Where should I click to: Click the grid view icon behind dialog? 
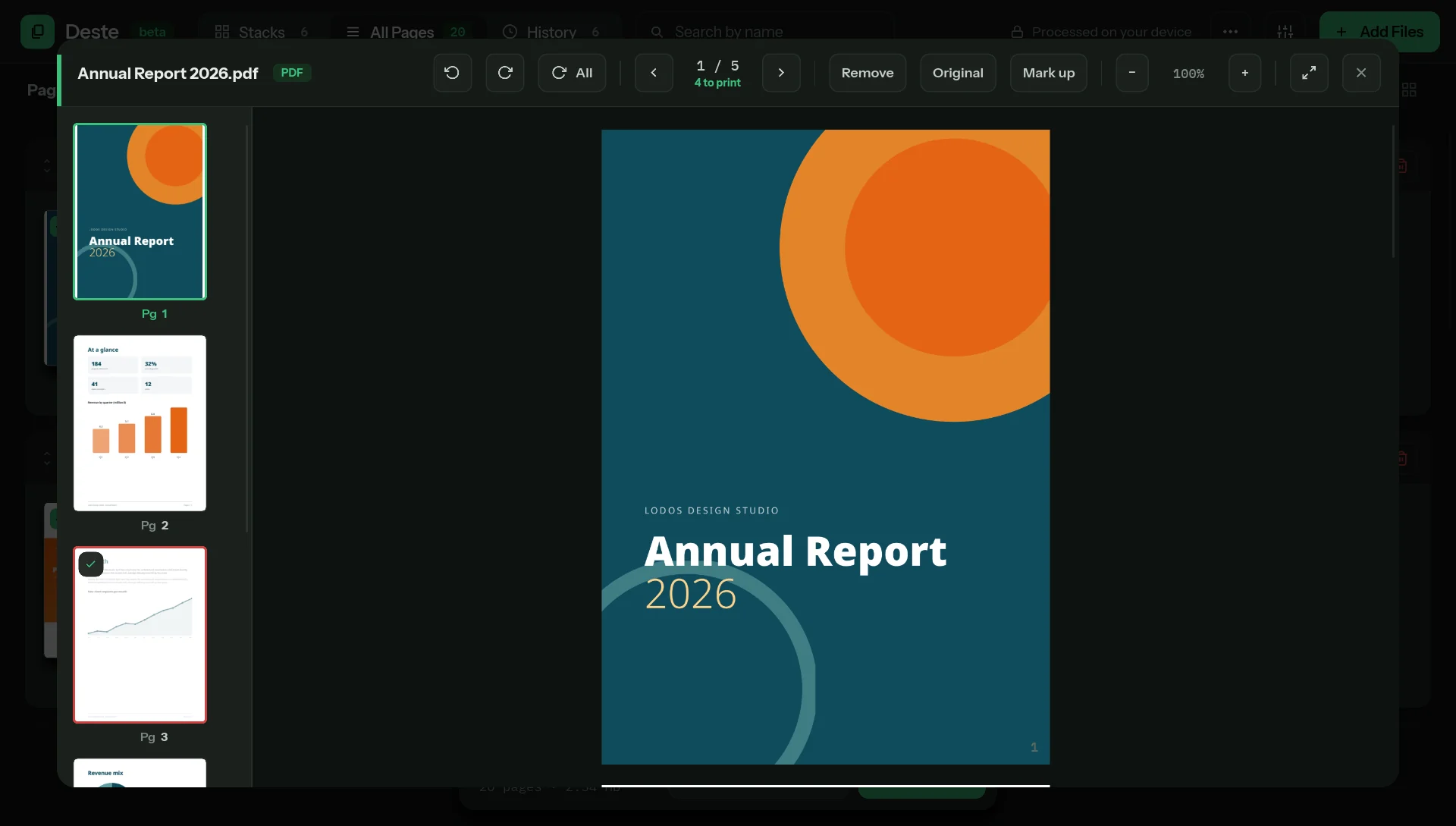coord(1409,90)
